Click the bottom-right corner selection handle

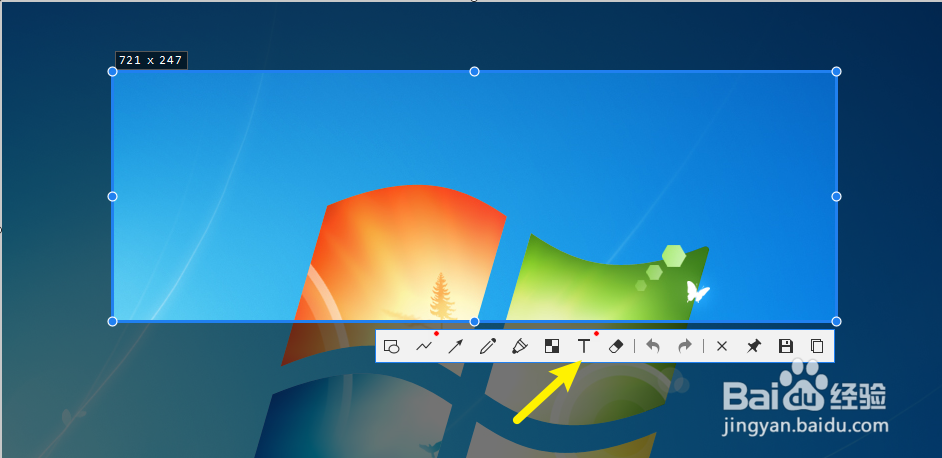point(836,322)
